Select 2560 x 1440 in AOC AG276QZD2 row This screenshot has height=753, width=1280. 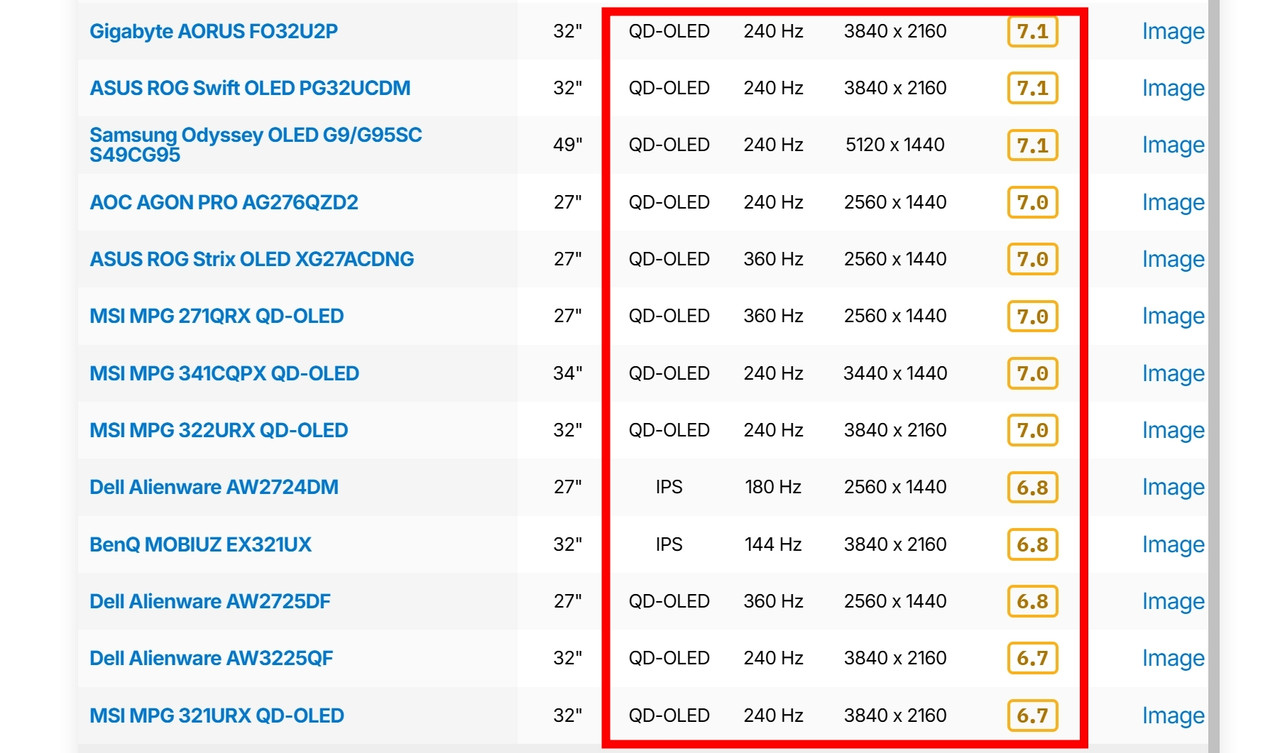(x=895, y=202)
